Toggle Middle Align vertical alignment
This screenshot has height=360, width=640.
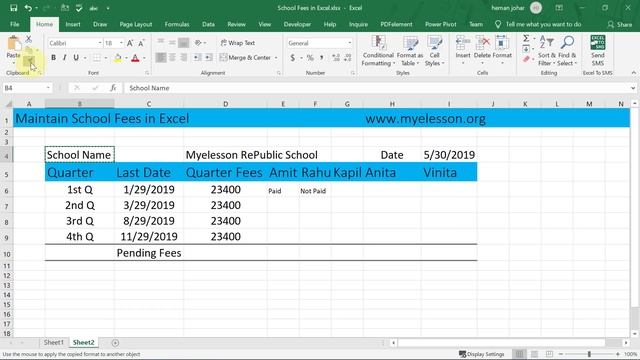tap(172, 42)
